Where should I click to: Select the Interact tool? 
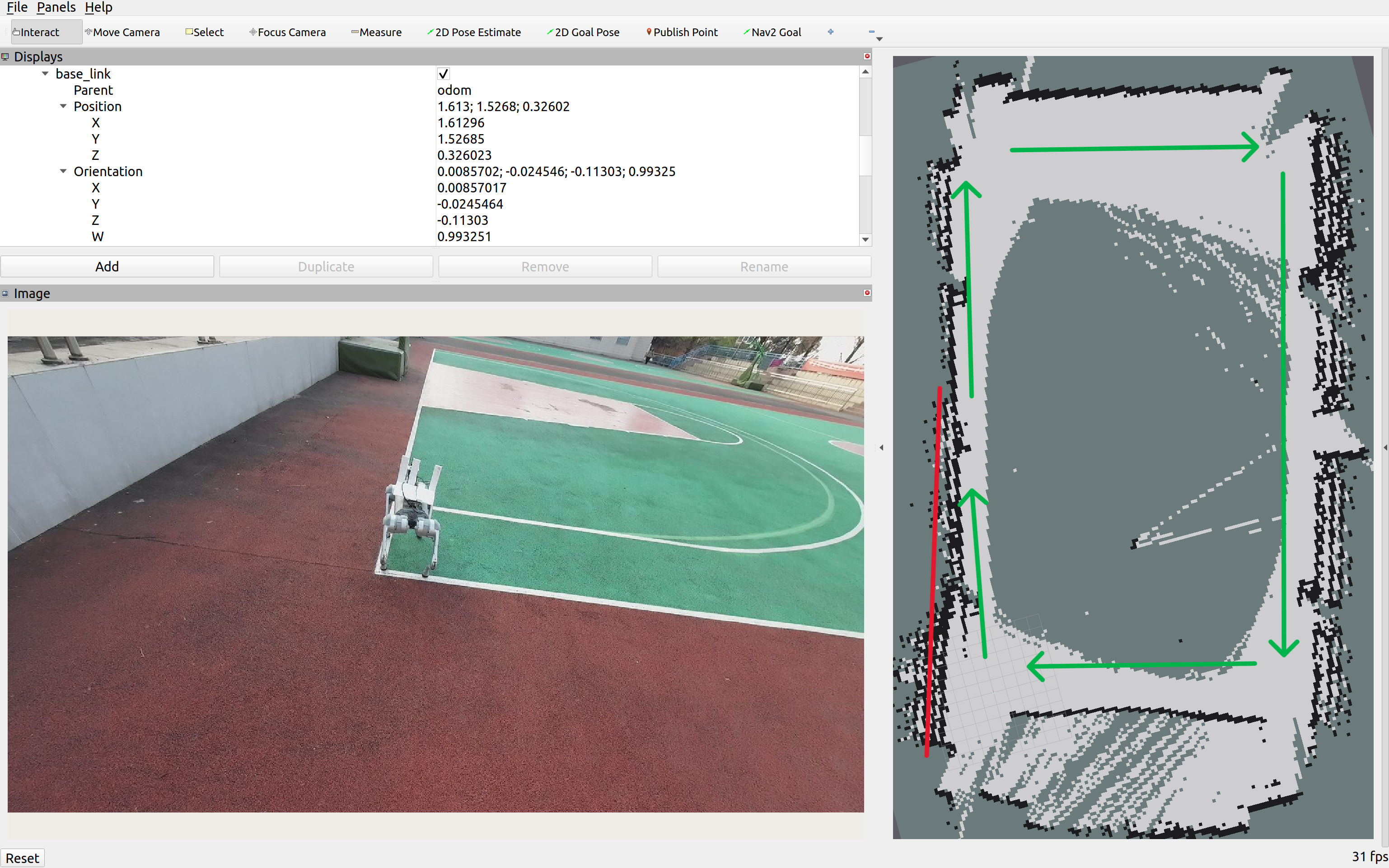37,32
